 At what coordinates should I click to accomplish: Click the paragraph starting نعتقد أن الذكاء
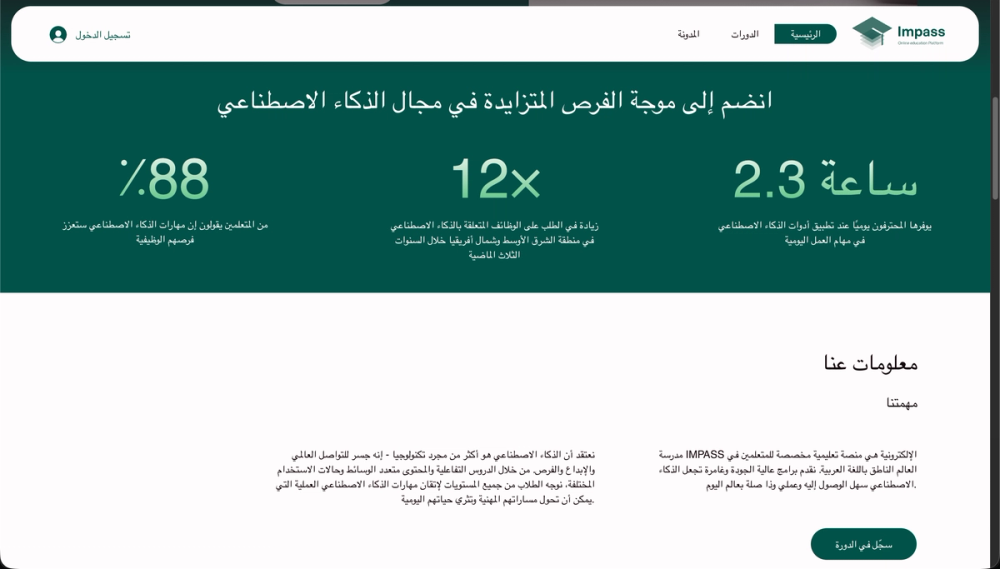[x=436, y=477]
